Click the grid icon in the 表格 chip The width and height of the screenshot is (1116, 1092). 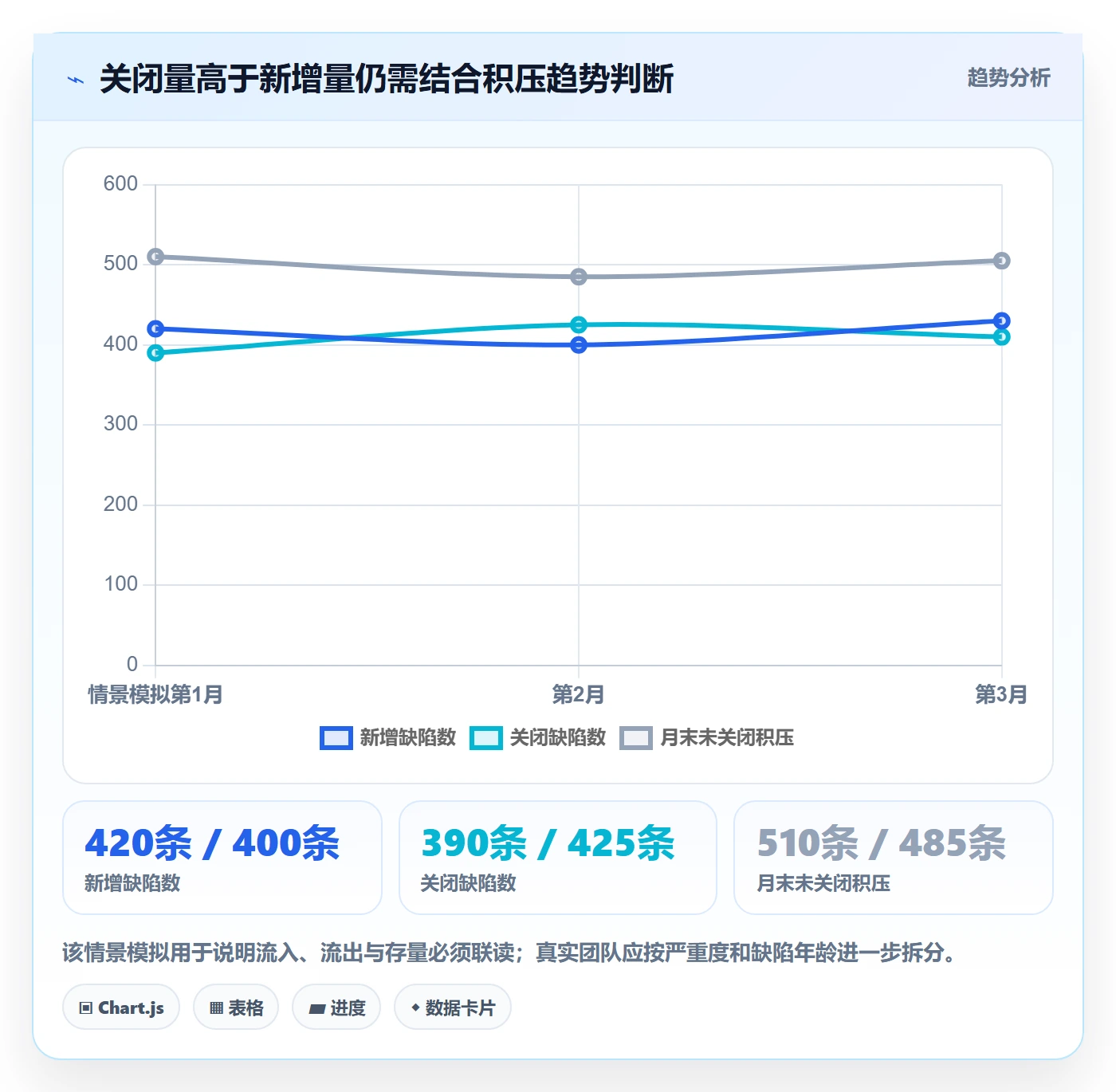click(x=216, y=1008)
